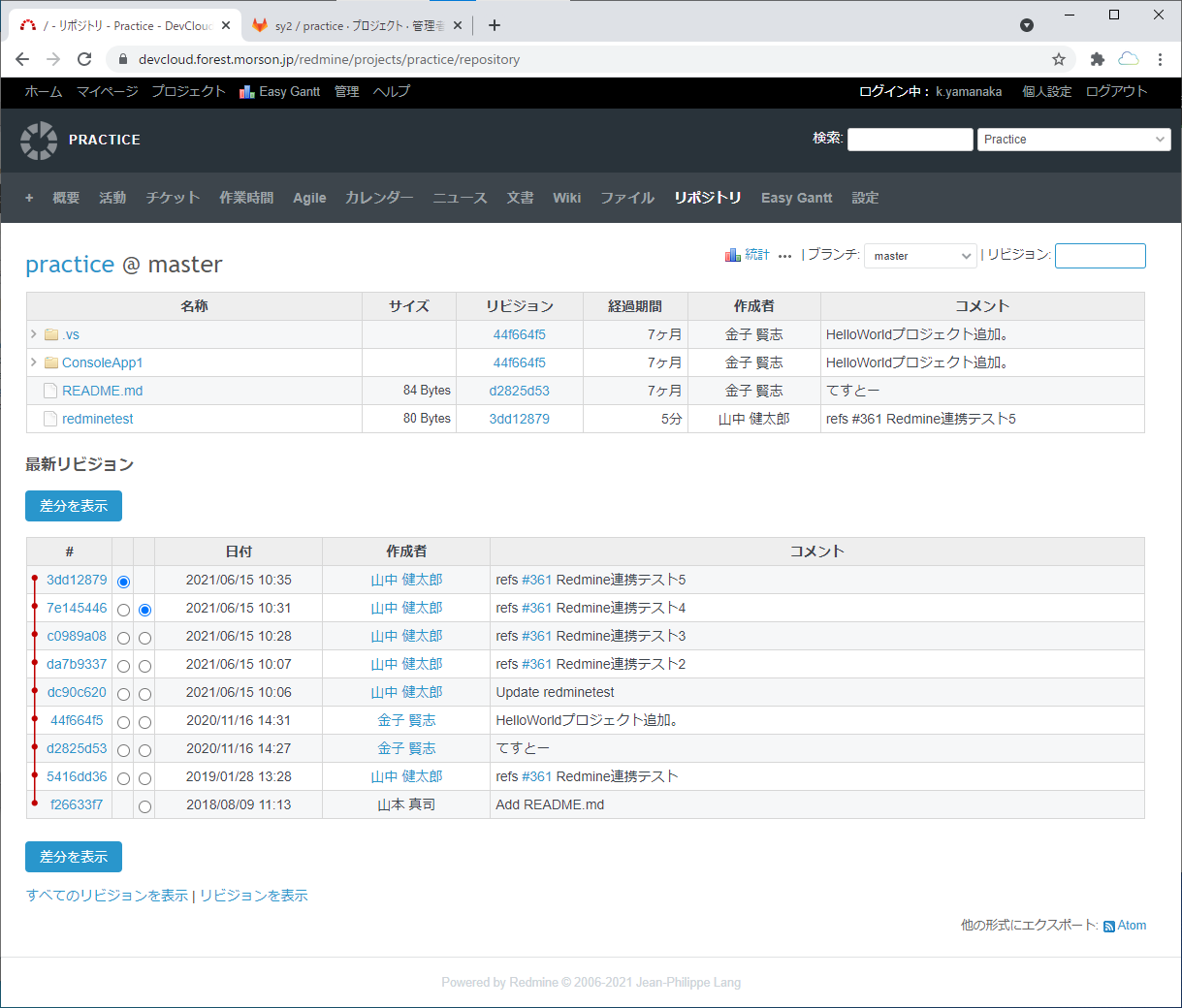Open the Wiki tab
Image resolution: width=1182 pixels, height=1008 pixels.
(x=566, y=198)
